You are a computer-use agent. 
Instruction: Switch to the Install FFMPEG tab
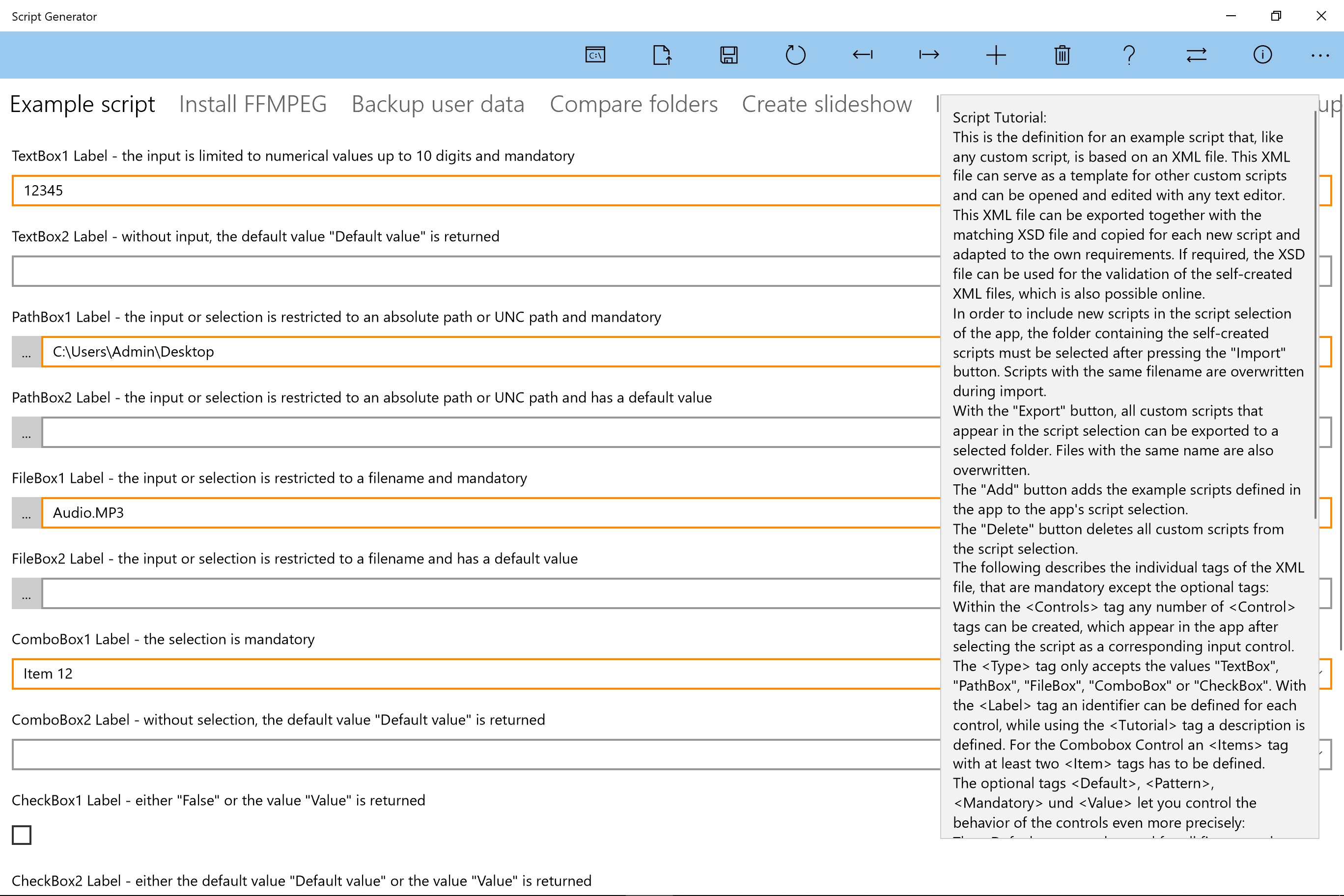(252, 104)
